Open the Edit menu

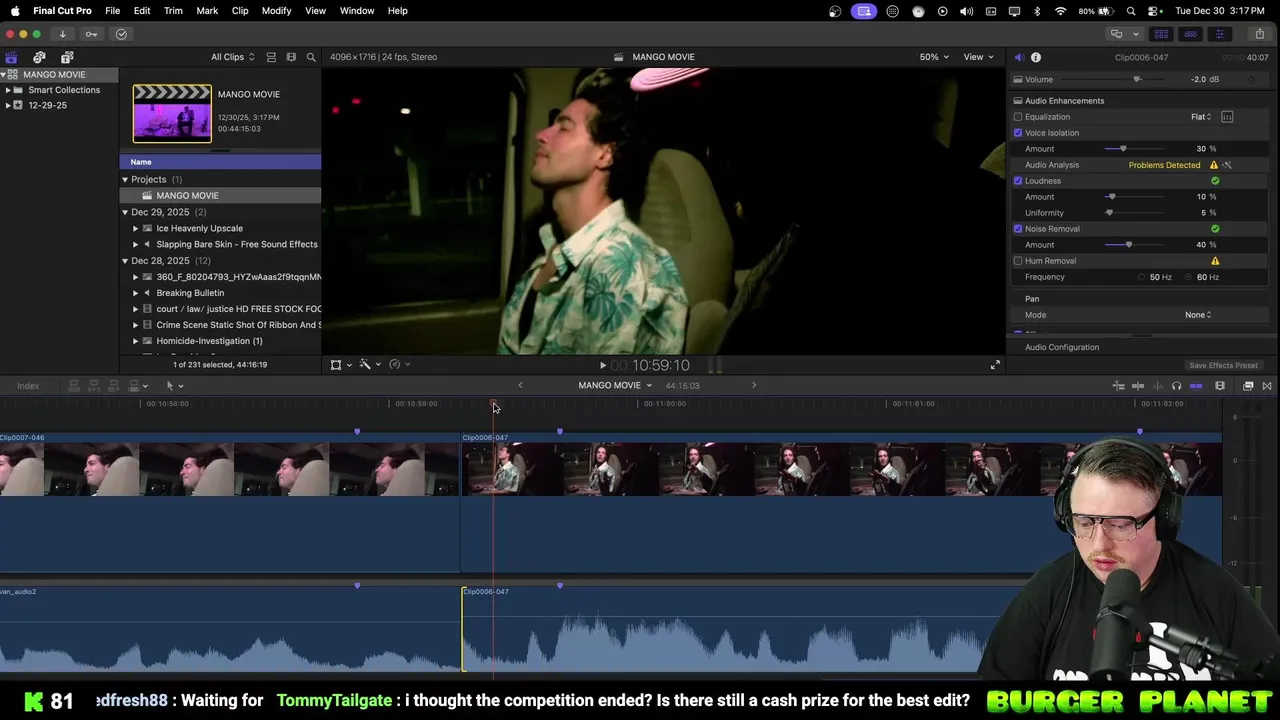[x=142, y=10]
